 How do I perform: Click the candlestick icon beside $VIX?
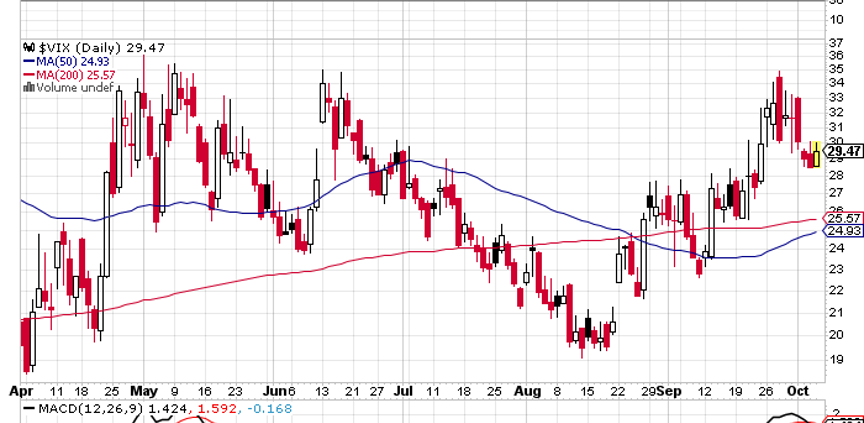tap(27, 47)
